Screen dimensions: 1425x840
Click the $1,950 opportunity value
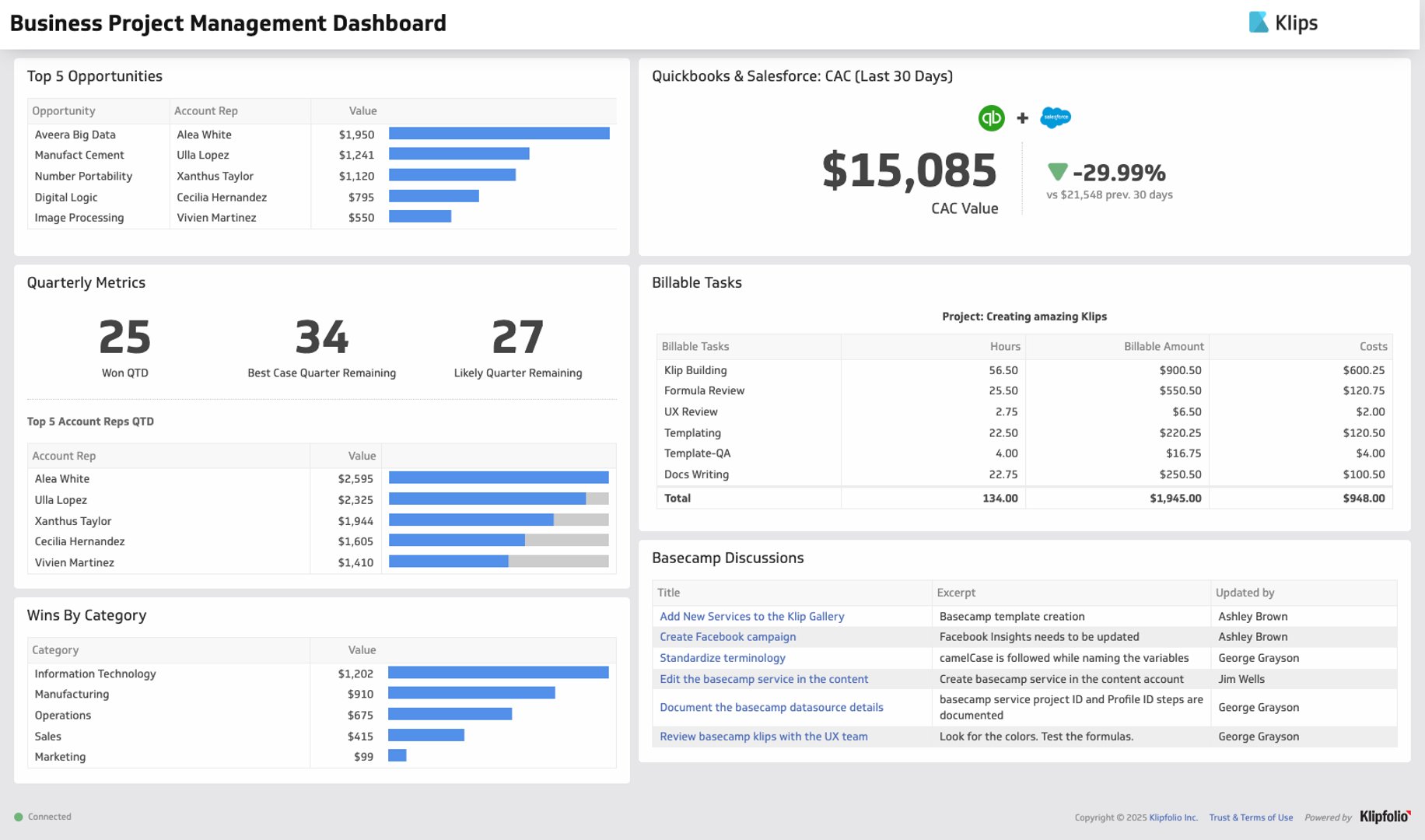[356, 135]
